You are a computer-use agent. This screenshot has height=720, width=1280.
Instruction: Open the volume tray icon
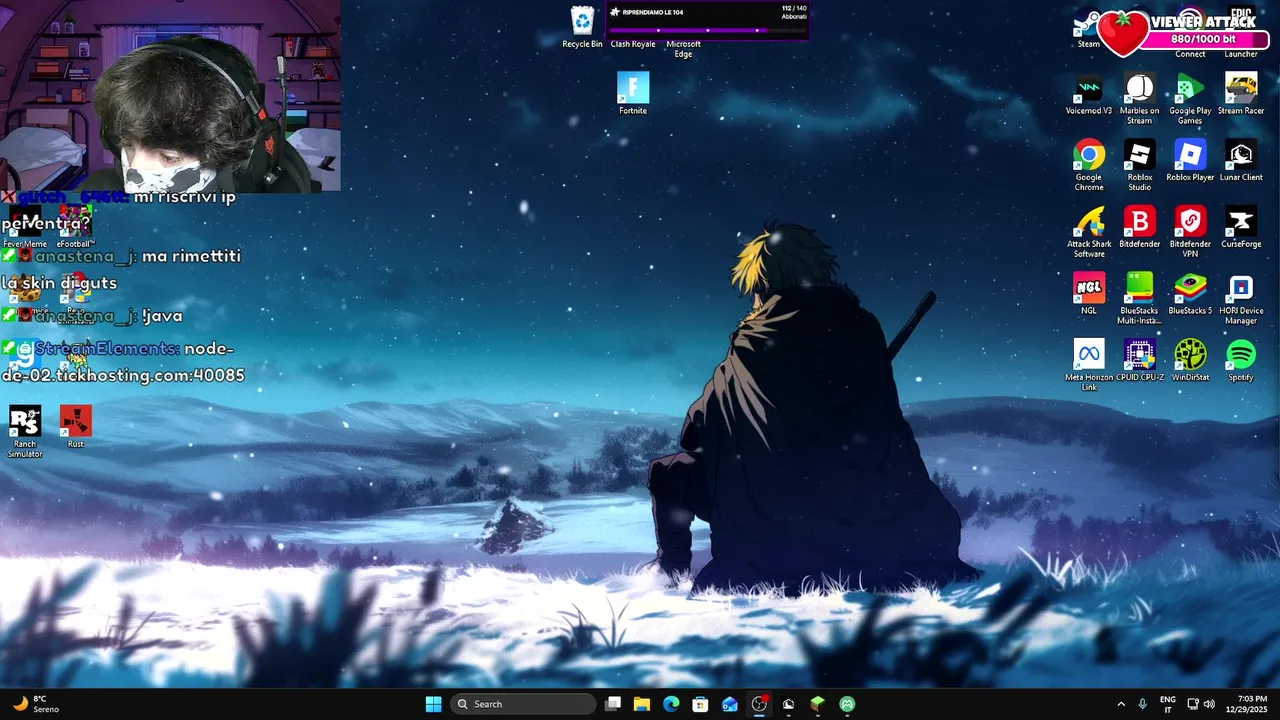pyautogui.click(x=1209, y=704)
